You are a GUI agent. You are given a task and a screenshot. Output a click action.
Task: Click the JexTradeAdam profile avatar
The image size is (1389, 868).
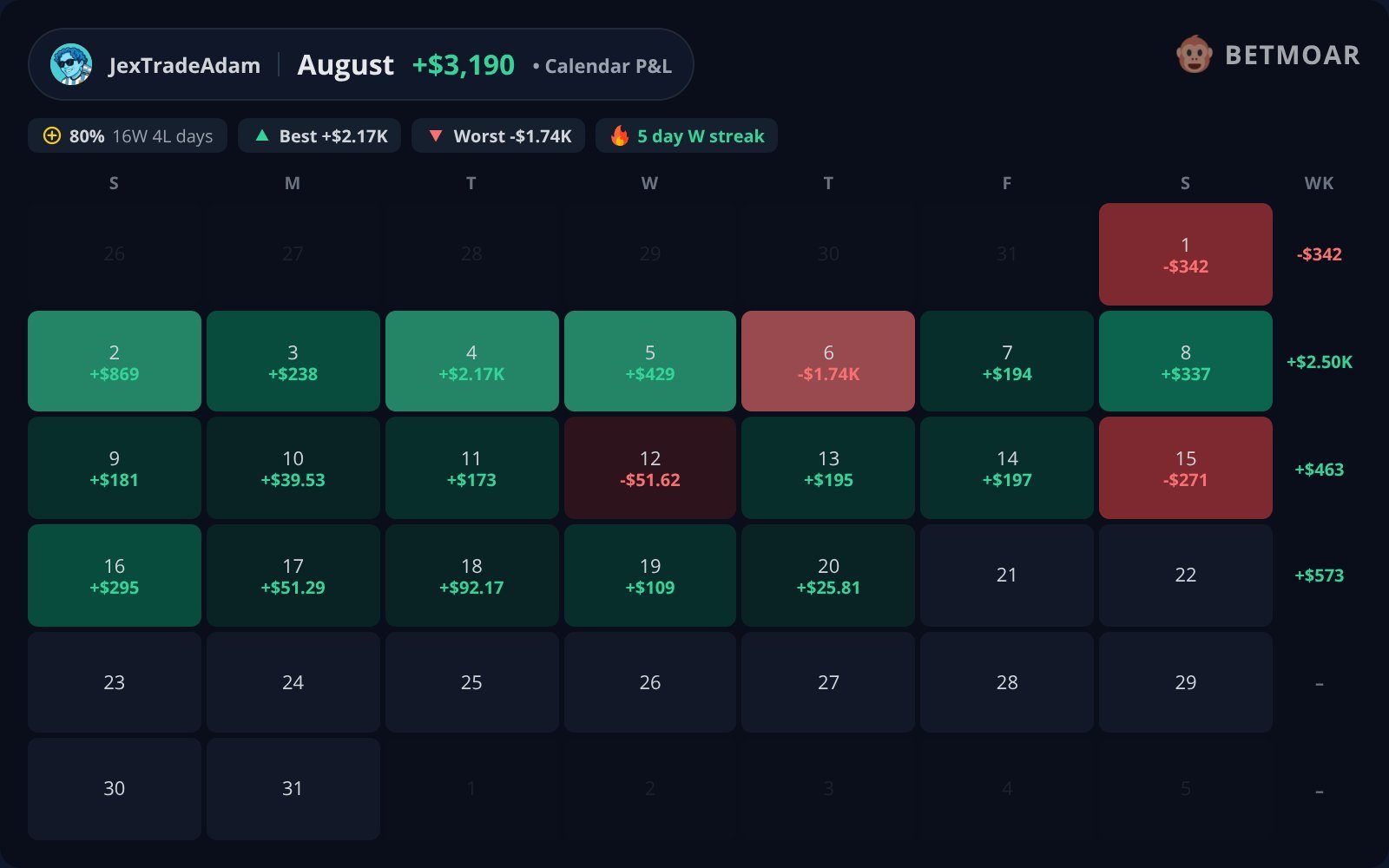click(71, 65)
